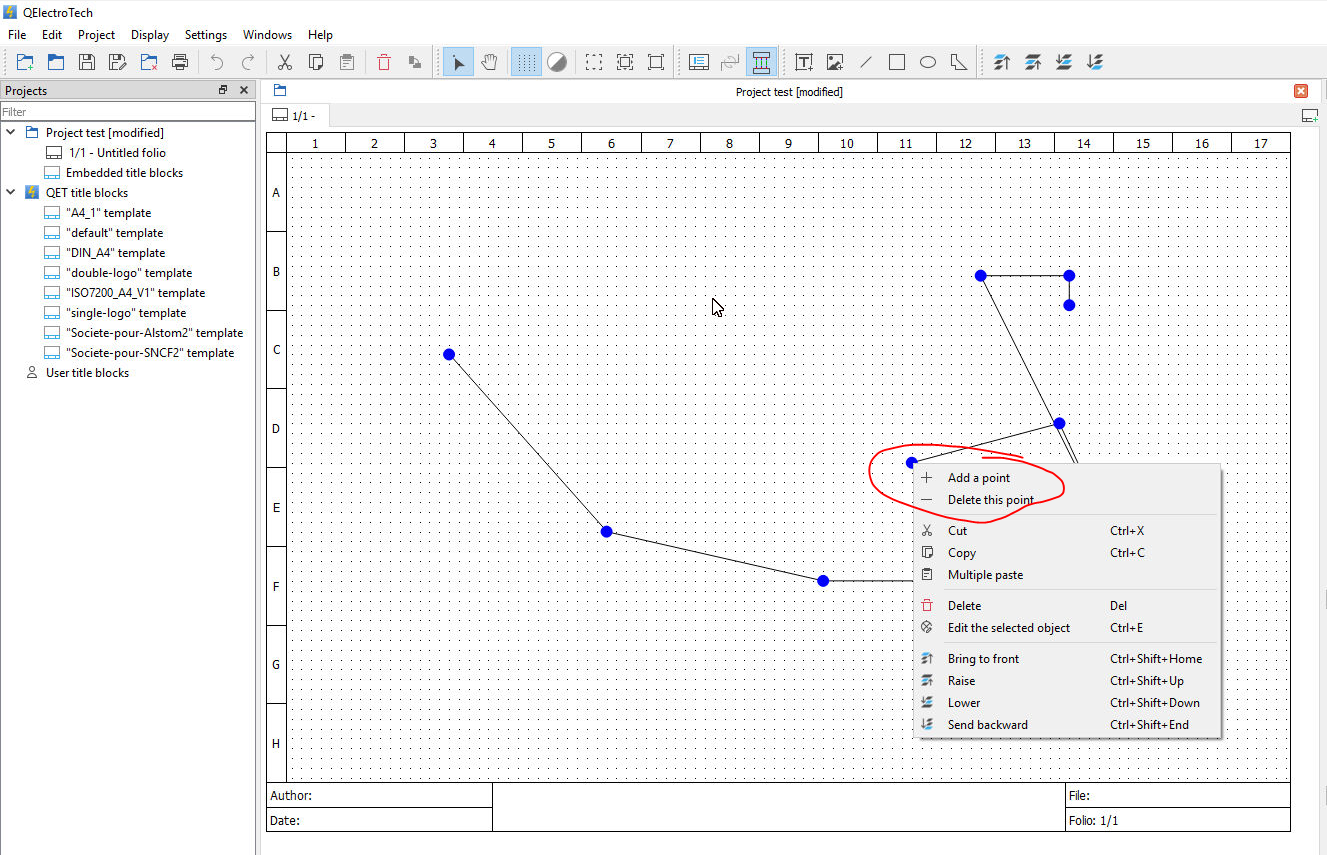The height and width of the screenshot is (855, 1327).
Task: Open the Display menu
Action: point(150,34)
